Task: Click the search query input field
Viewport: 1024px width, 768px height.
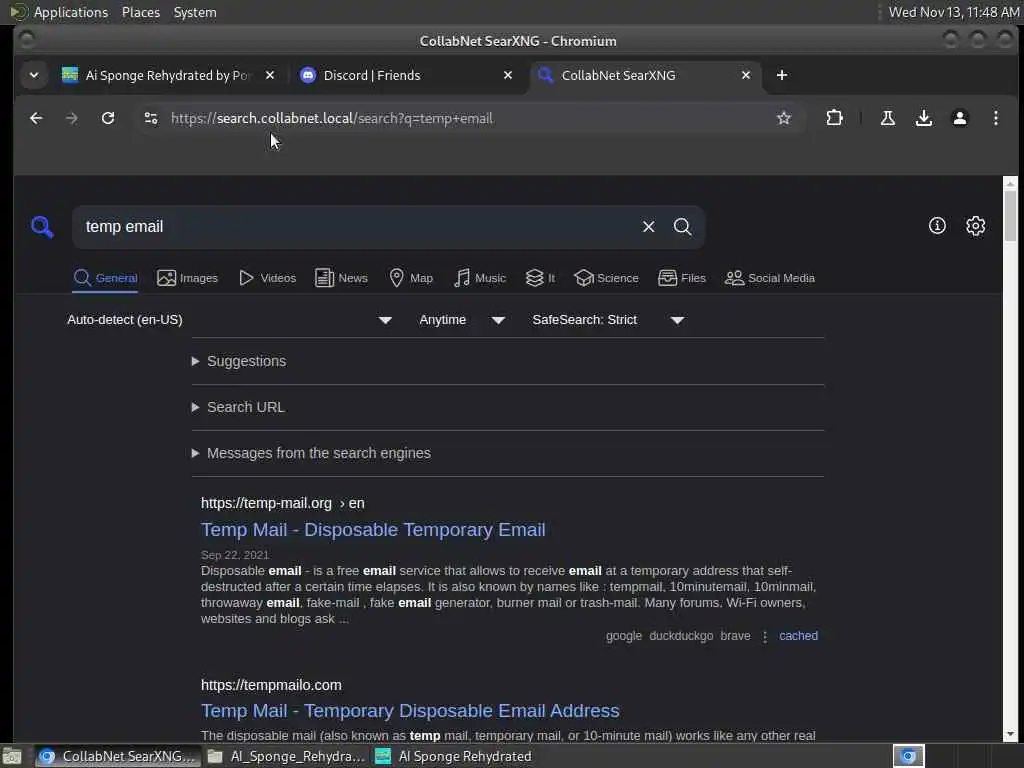Action: click(x=359, y=227)
